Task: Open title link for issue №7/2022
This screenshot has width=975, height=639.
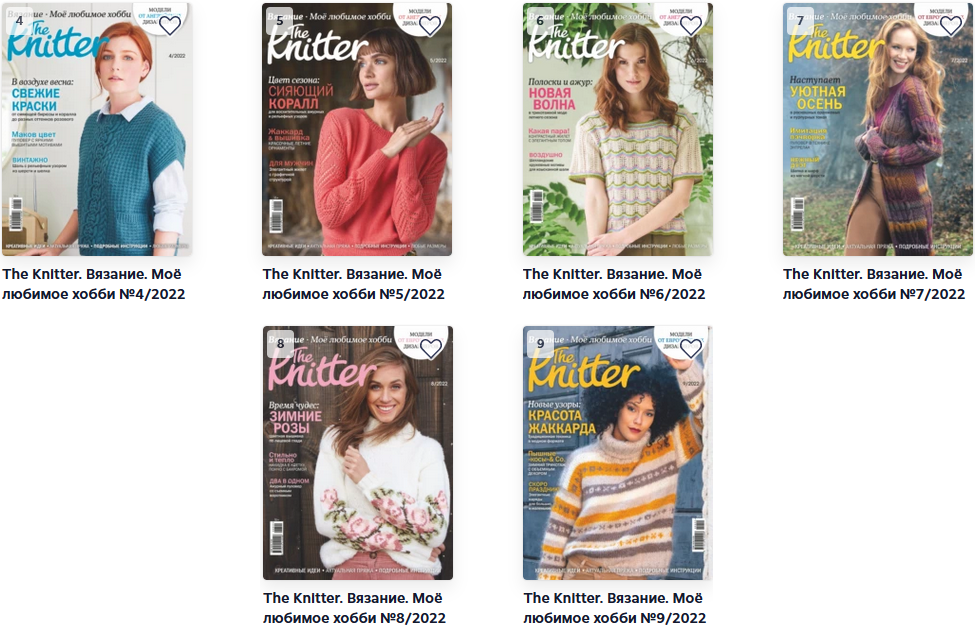Action: click(x=874, y=284)
